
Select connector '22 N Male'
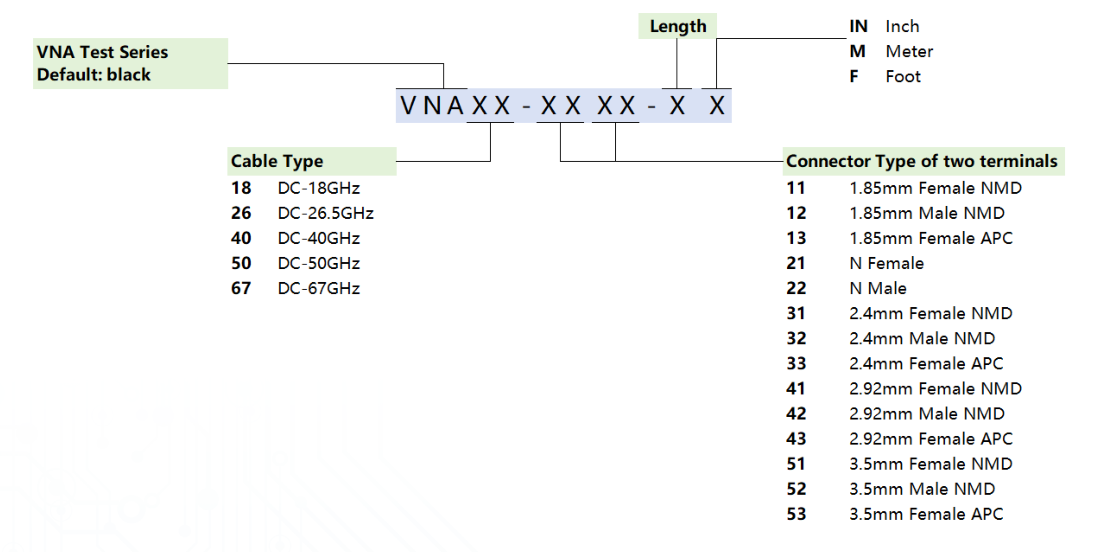pyautogui.click(x=847, y=288)
